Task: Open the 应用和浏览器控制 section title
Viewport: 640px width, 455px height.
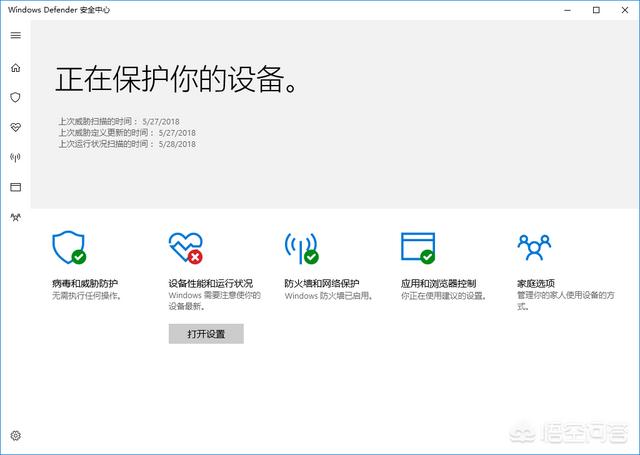Action: pos(438,283)
